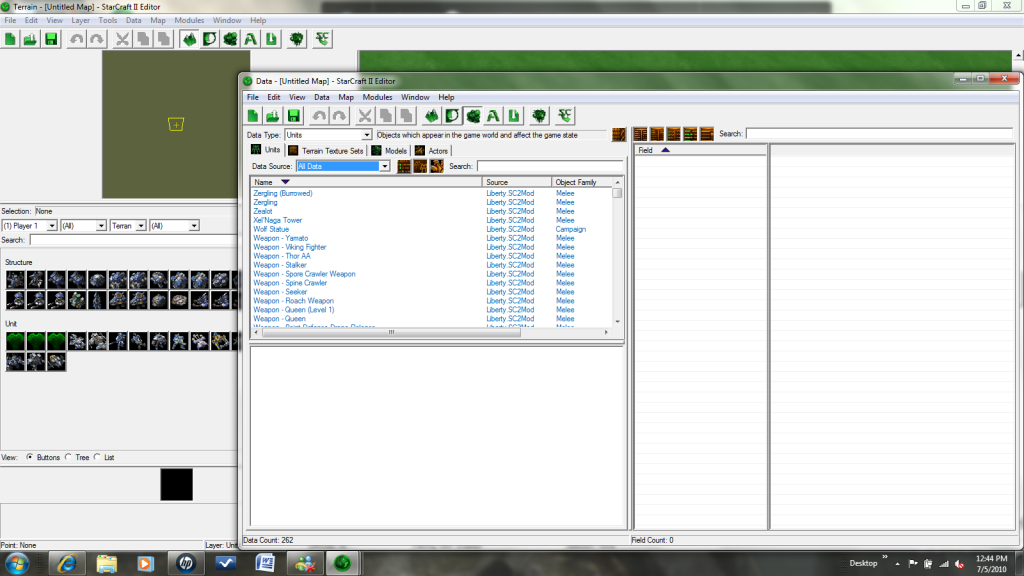The height and width of the screenshot is (576, 1024).
Task: Click first view icon left of Field search
Action: pyautogui.click(x=641, y=134)
